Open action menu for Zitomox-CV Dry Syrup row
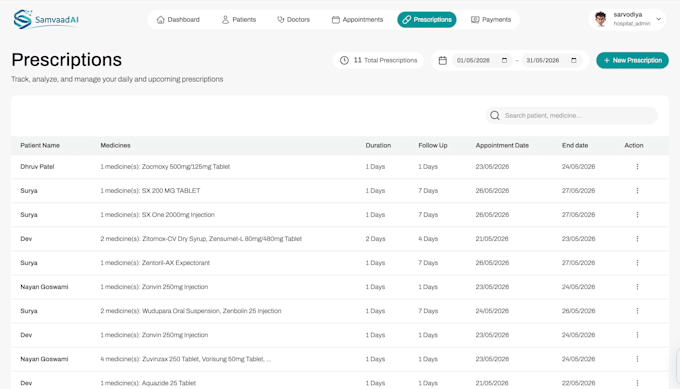 click(637, 239)
